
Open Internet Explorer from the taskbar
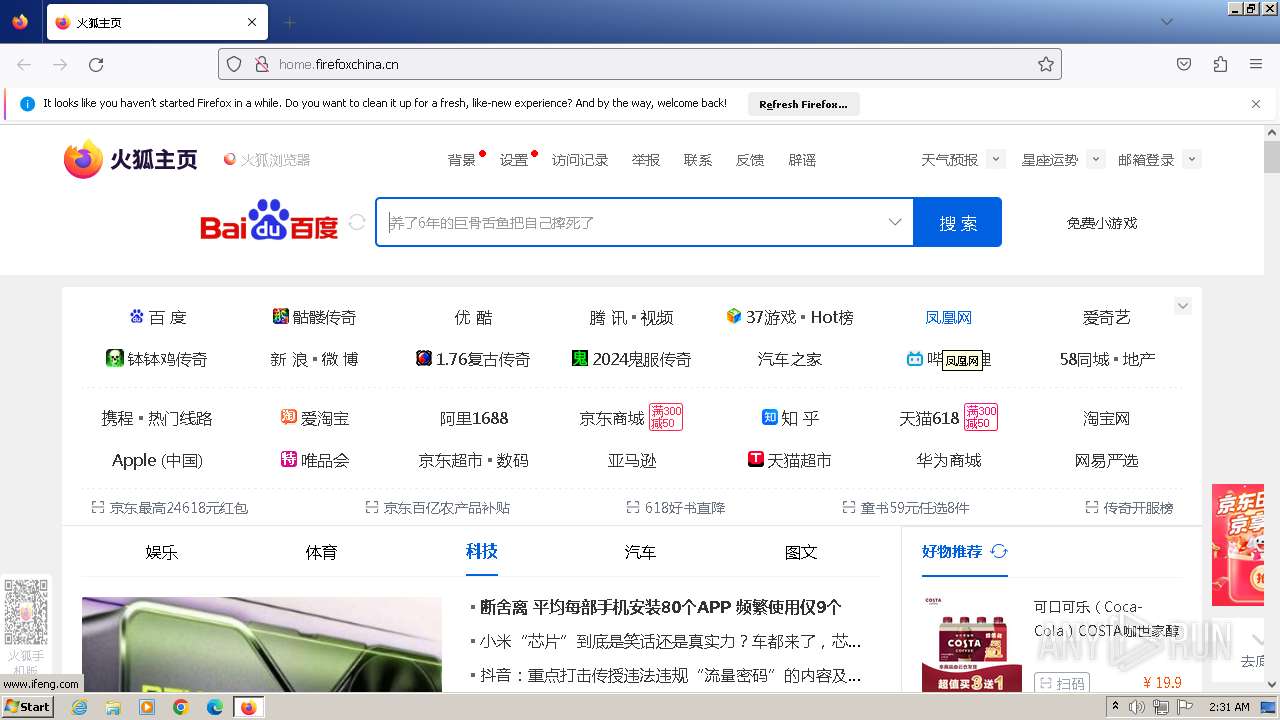pos(79,707)
